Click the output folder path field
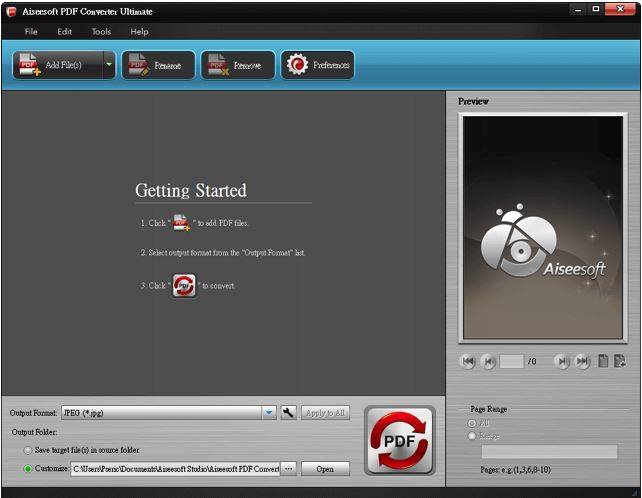This screenshot has height=498, width=642. click(176, 469)
